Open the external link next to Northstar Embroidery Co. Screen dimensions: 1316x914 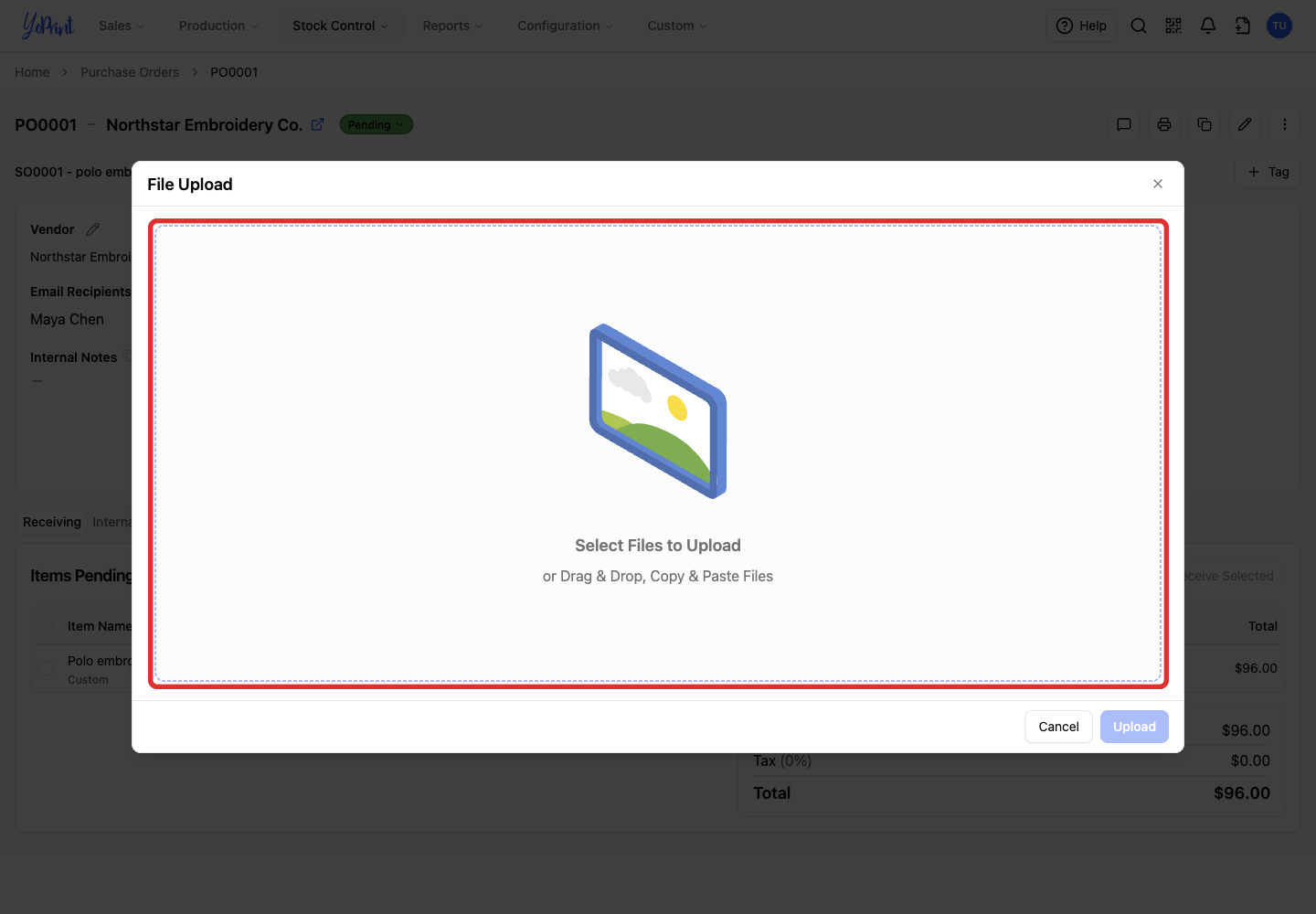[x=317, y=124]
